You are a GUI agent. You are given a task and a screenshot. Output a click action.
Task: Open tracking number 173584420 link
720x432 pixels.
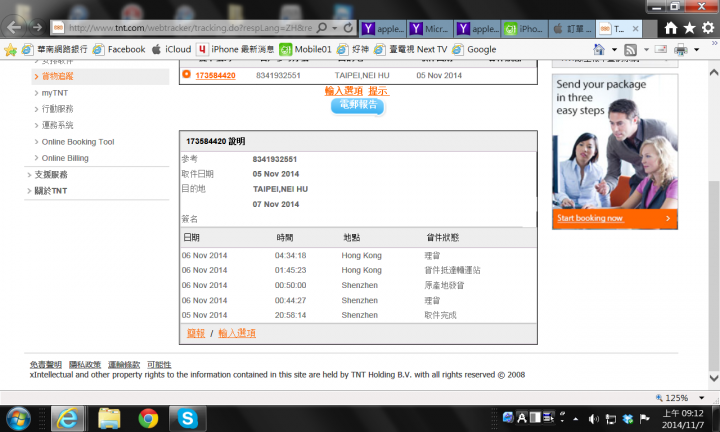[215, 75]
